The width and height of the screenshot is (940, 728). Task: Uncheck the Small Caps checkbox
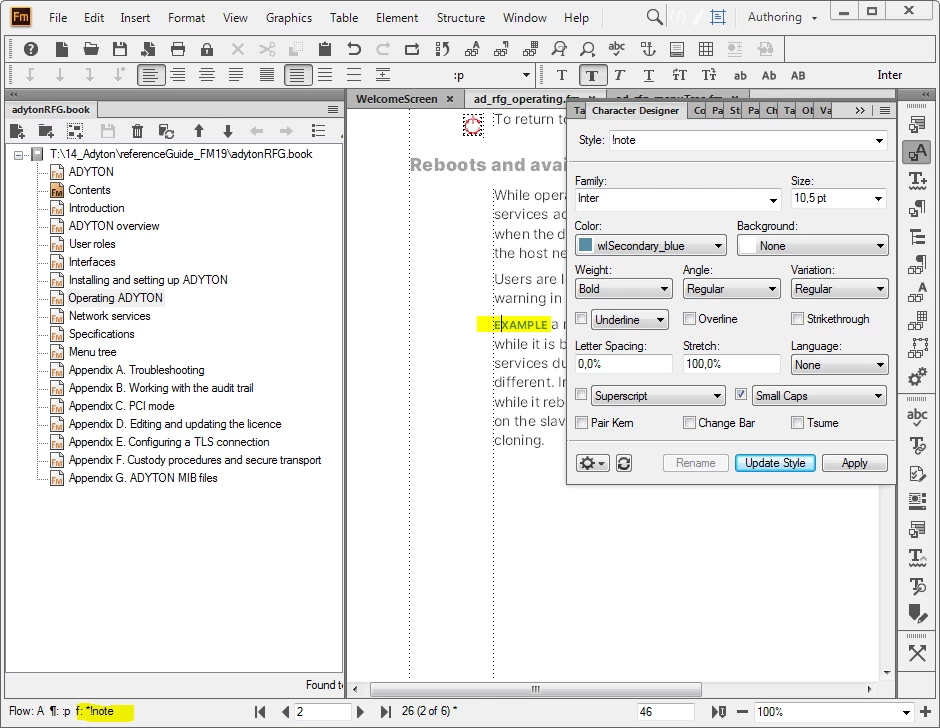coord(741,395)
